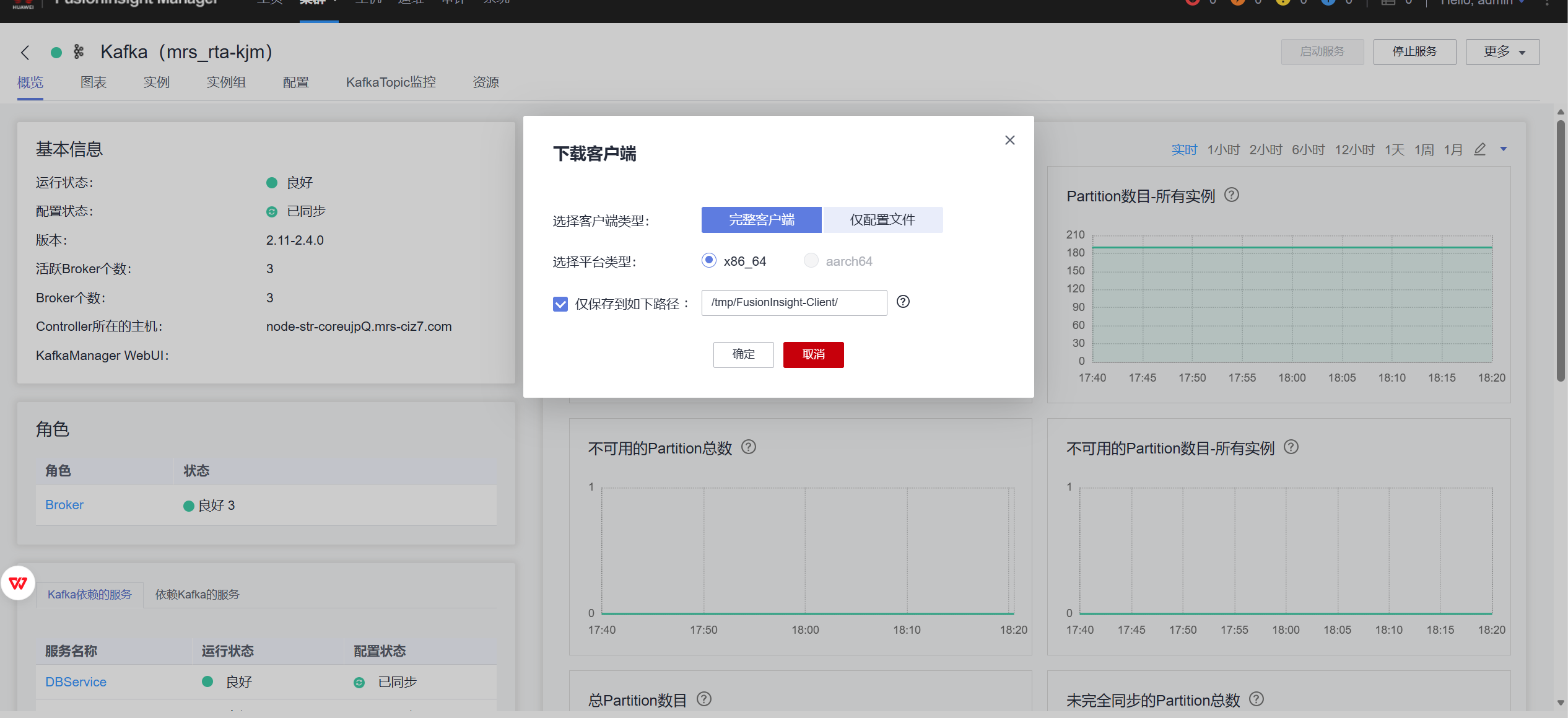Click the red critical alarm icon in top bar
This screenshot has width=1568, height=718.
(1192, 2)
